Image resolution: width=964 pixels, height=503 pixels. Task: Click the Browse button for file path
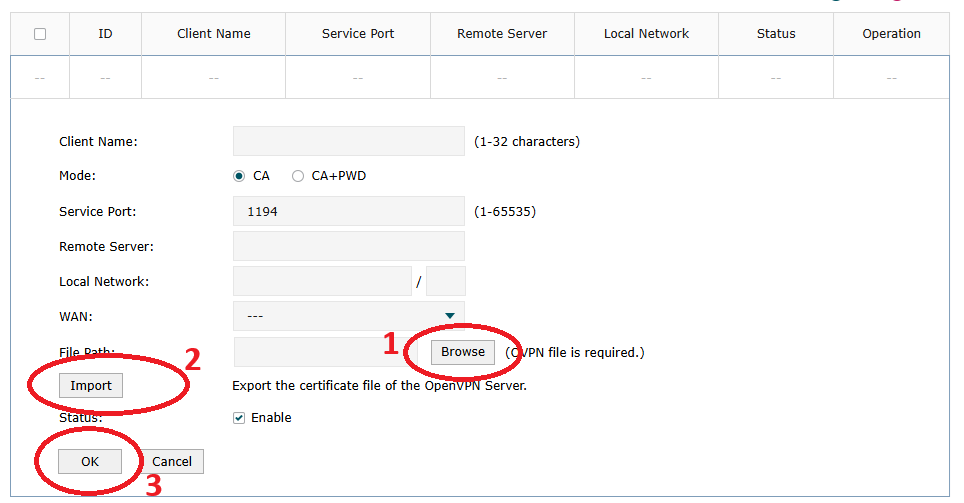(462, 352)
